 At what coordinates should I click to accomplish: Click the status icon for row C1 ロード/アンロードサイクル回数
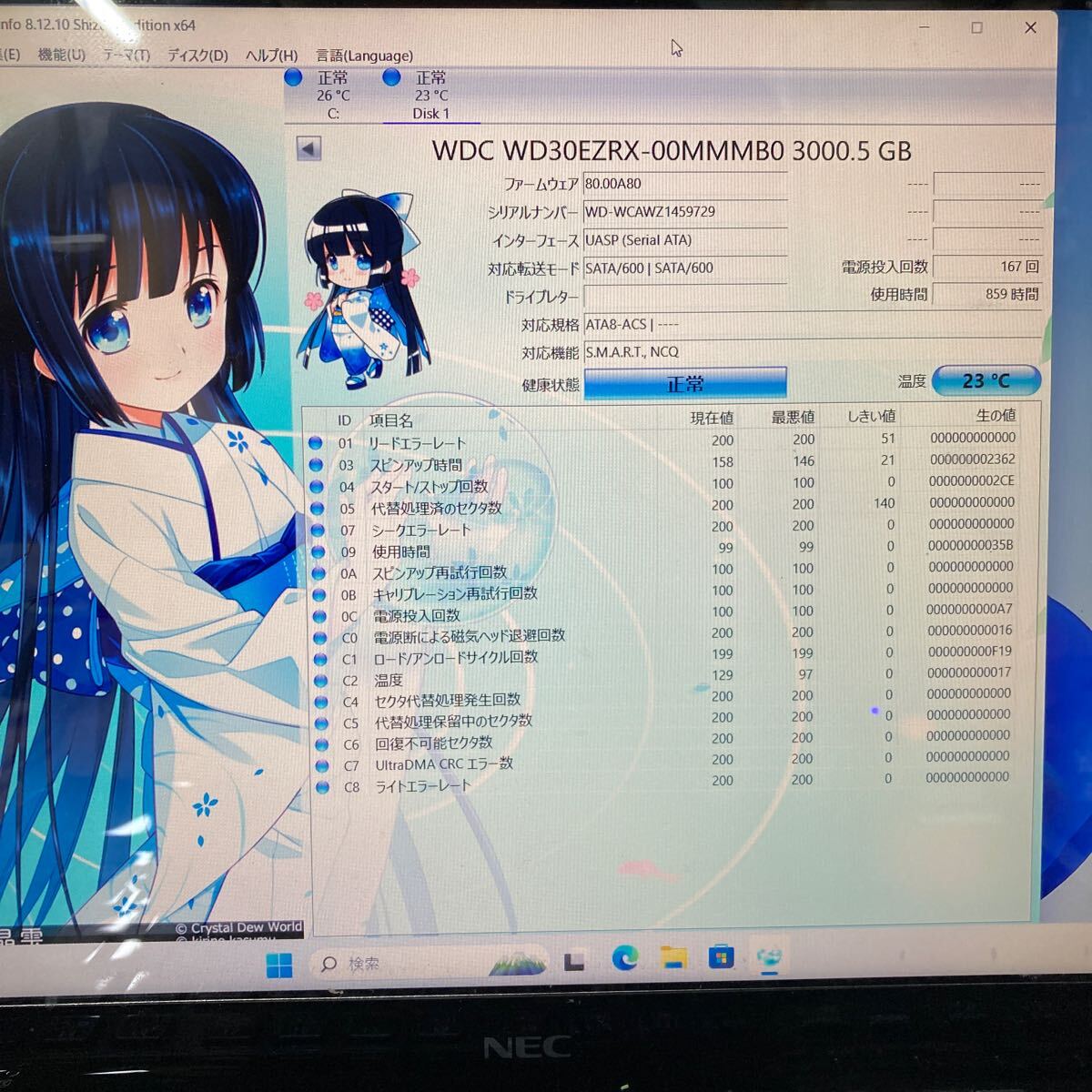(320, 659)
